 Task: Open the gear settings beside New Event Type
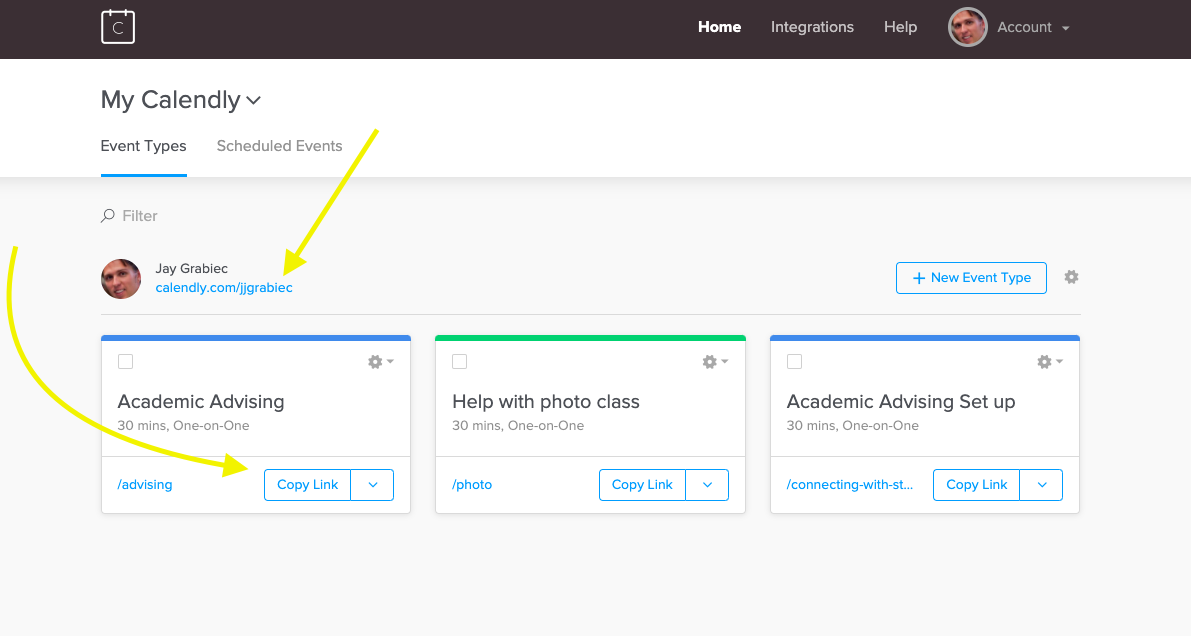(x=1071, y=277)
